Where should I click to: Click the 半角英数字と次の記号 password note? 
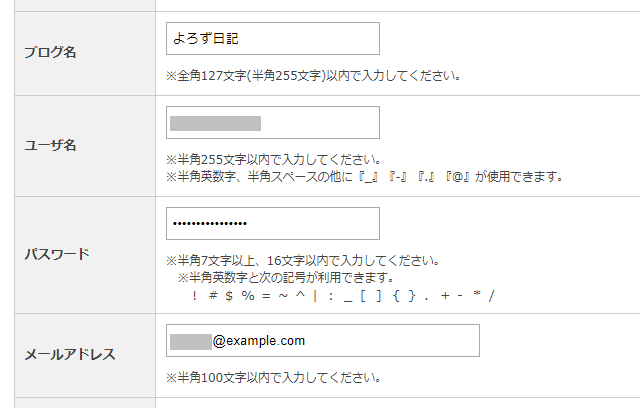click(285, 277)
